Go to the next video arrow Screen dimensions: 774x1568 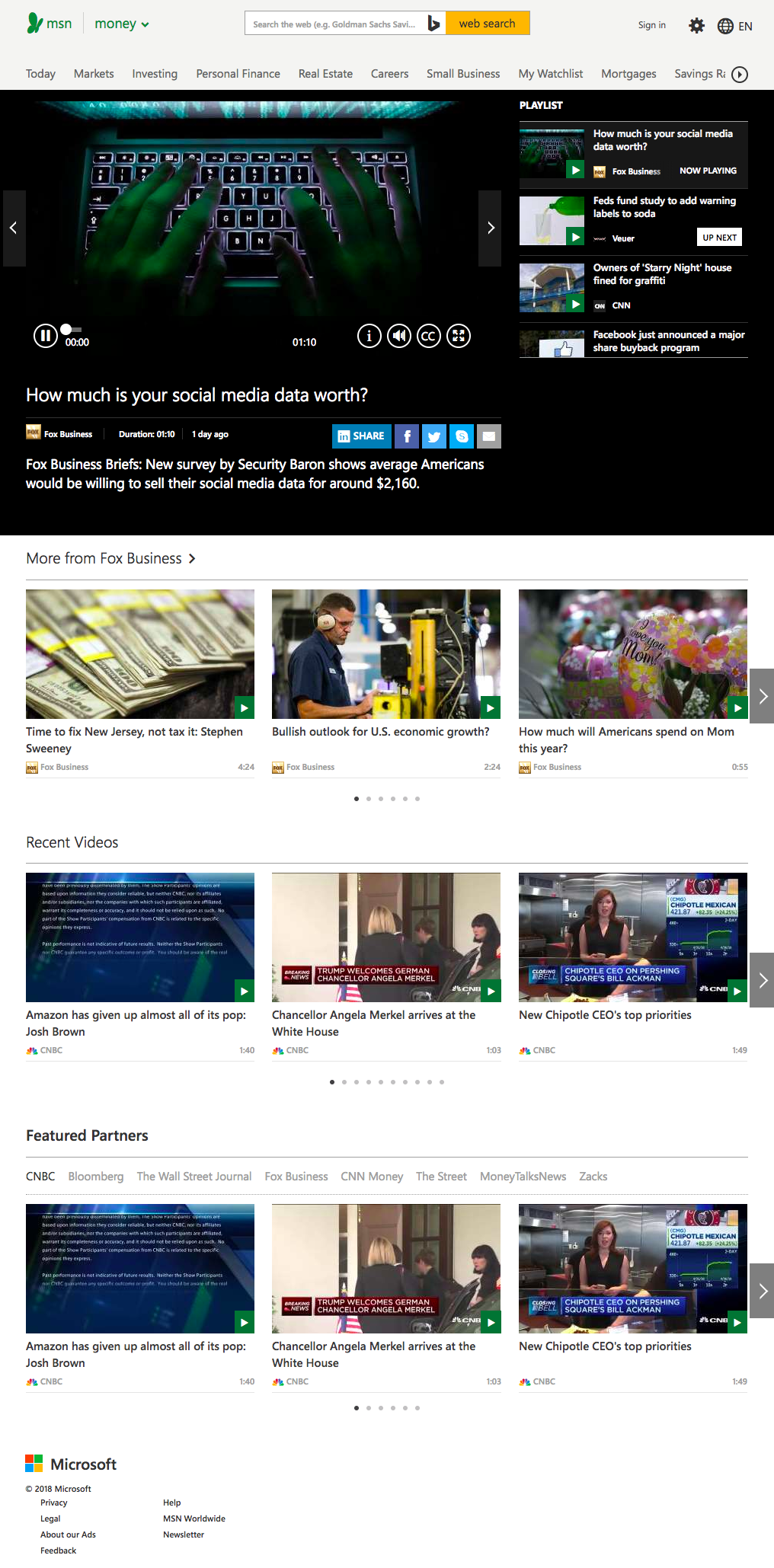point(490,228)
